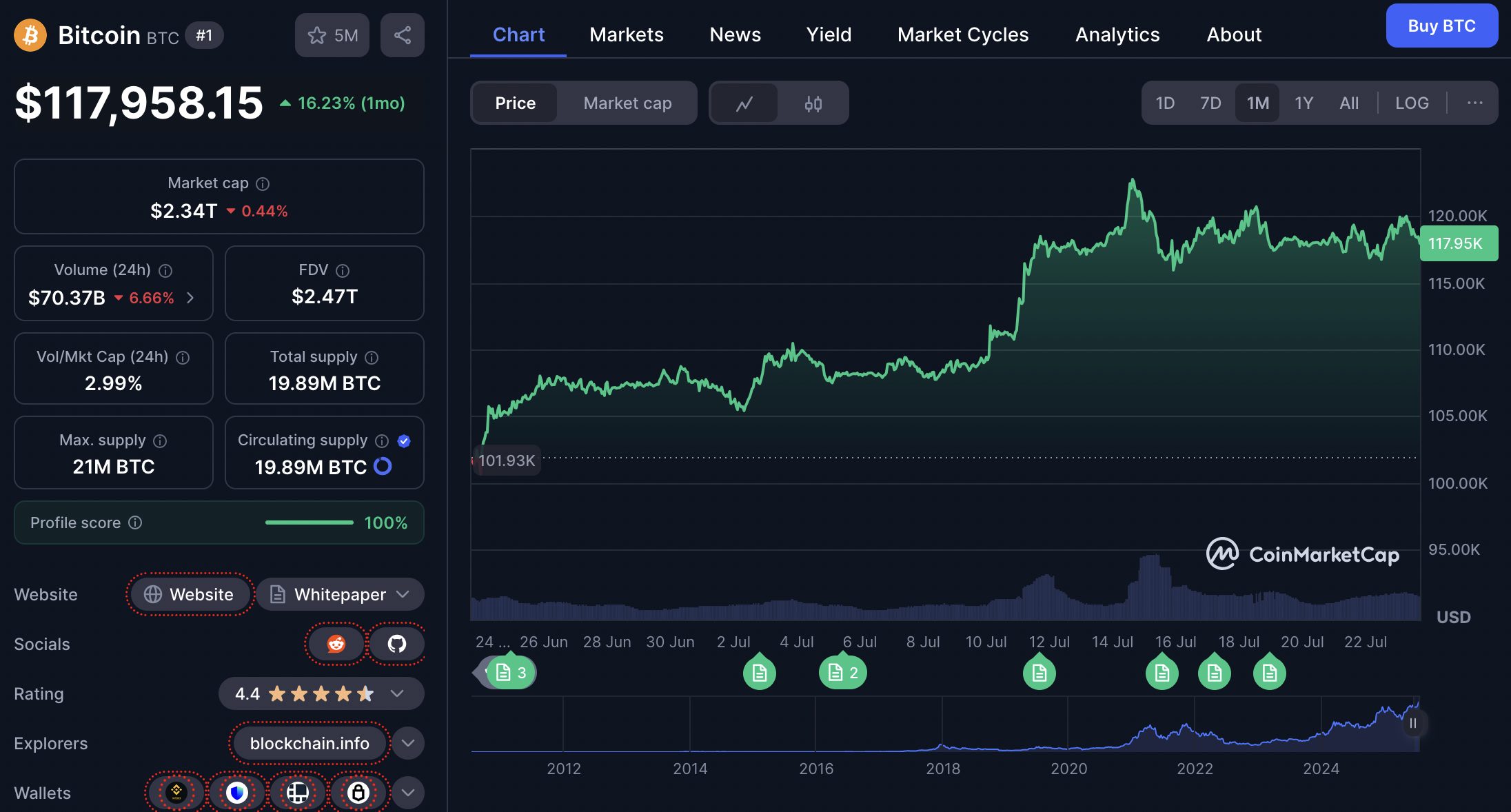The image size is (1511, 812).
Task: Show info for Profile score
Action: pyautogui.click(x=136, y=522)
